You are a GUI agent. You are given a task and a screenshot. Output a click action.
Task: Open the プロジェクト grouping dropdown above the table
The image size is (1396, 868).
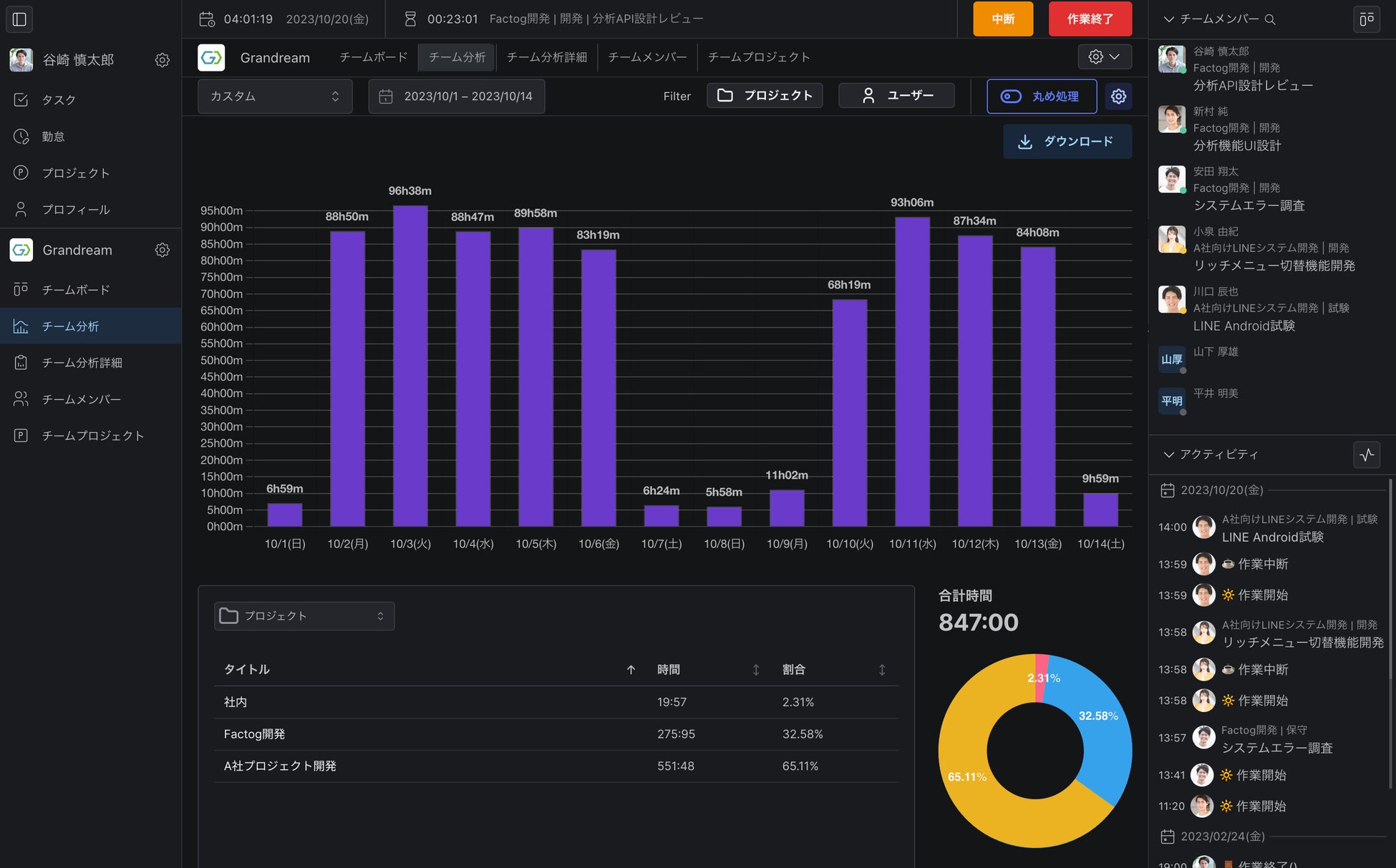coord(304,615)
